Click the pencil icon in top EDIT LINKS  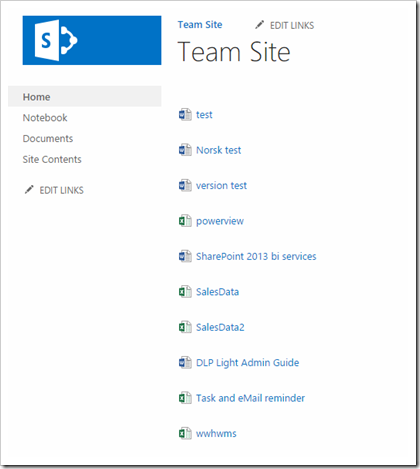259,25
